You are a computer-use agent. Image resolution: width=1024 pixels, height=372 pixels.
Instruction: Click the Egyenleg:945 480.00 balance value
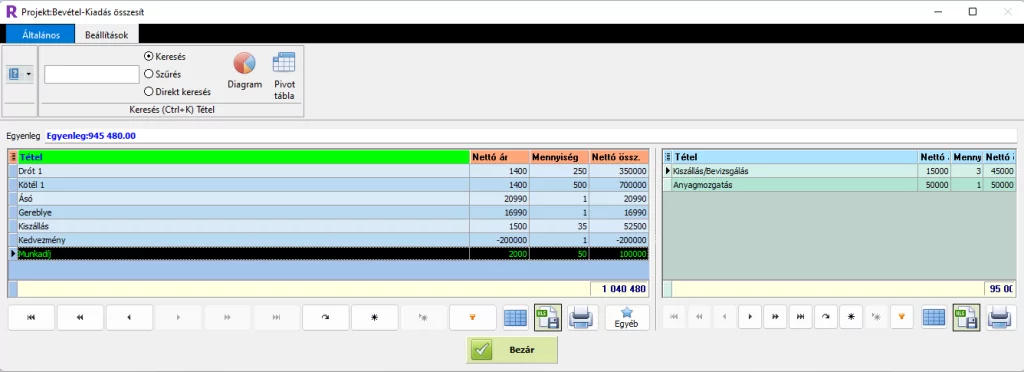(91, 136)
